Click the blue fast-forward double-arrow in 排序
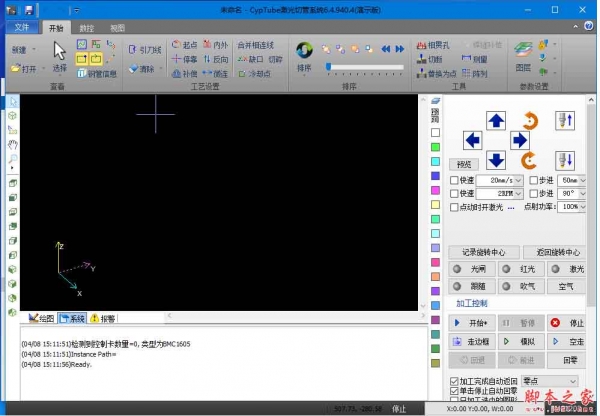 400,49
